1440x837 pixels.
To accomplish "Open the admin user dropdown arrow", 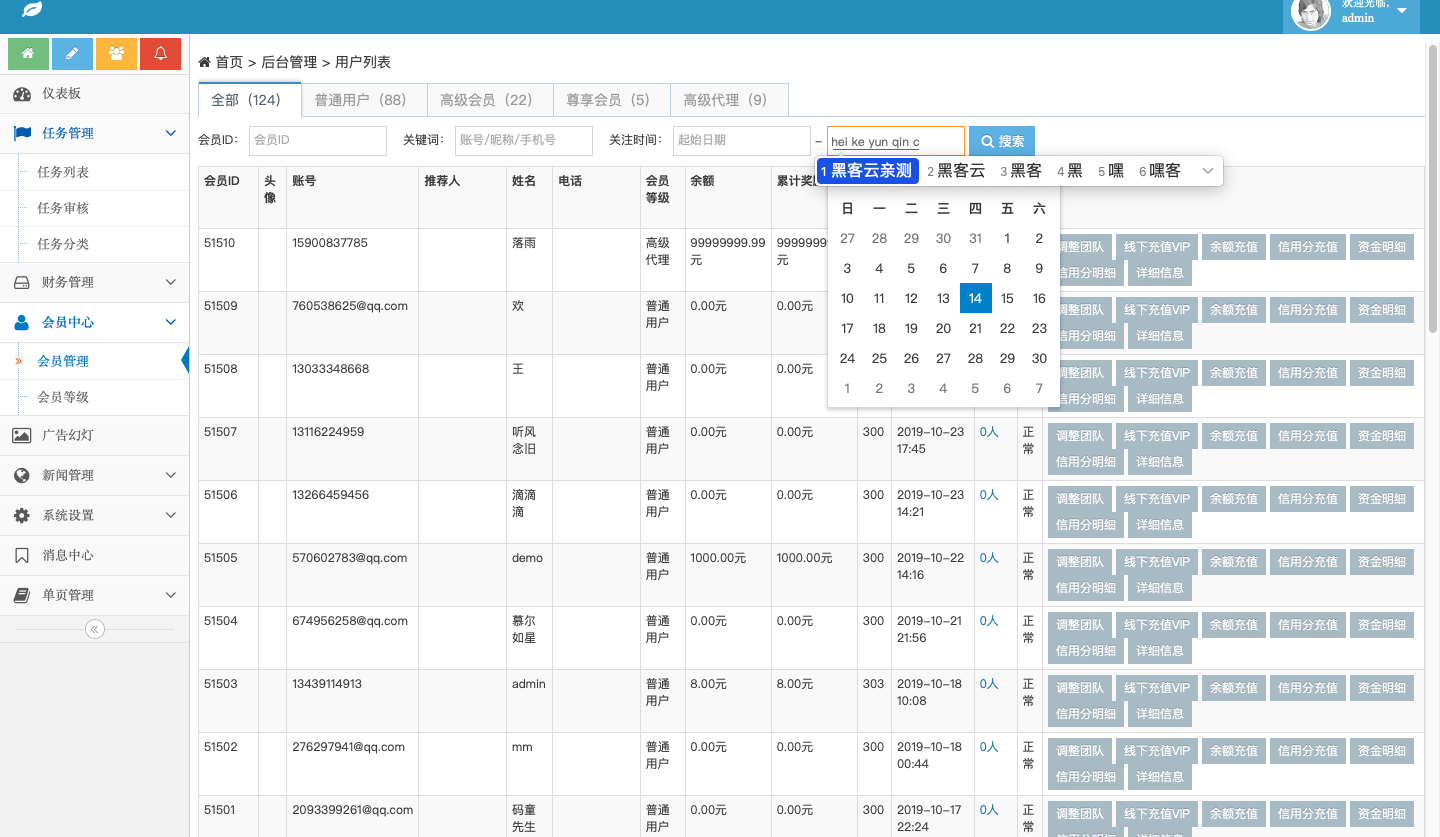I will tap(1401, 11).
